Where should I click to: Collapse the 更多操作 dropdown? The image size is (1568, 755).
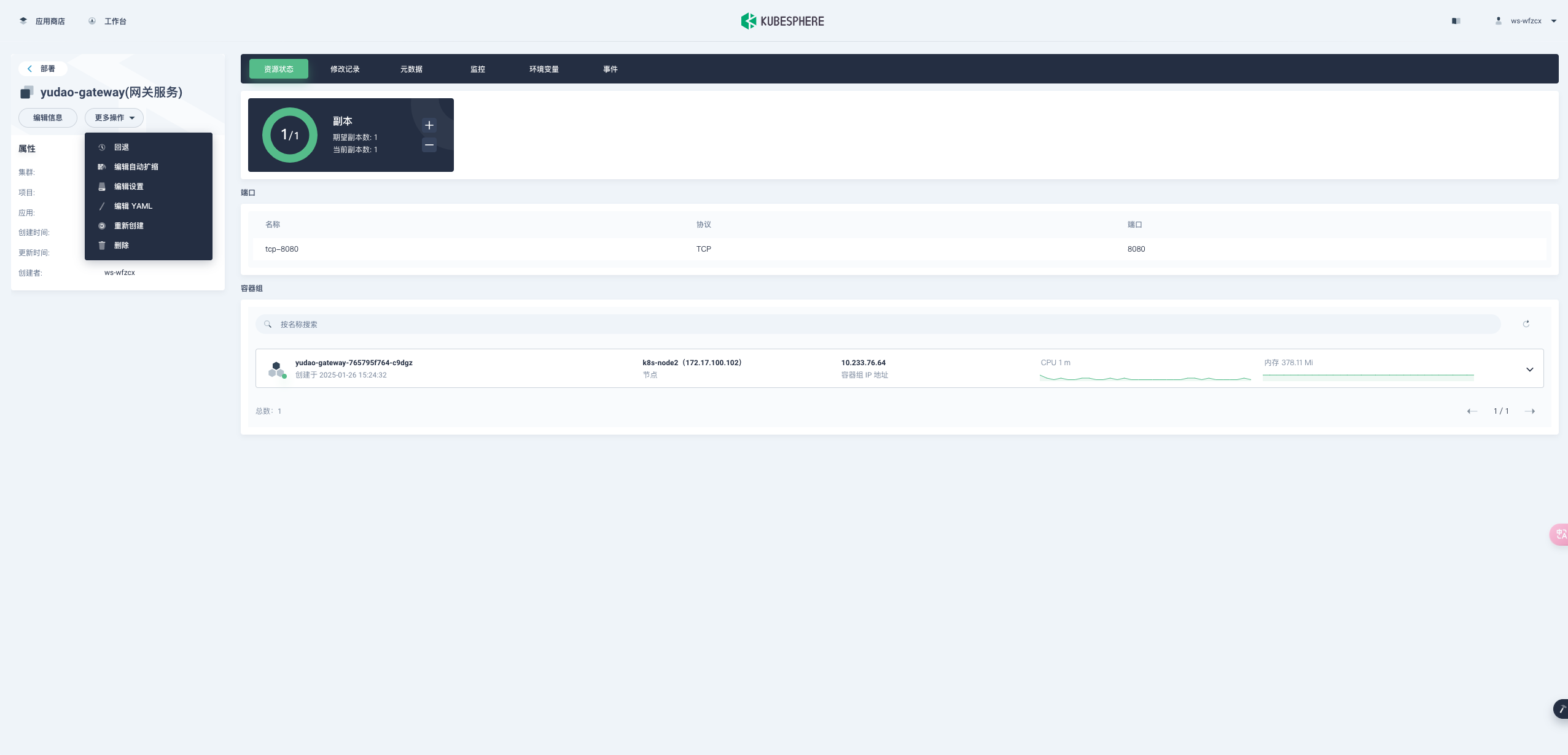pyautogui.click(x=114, y=118)
